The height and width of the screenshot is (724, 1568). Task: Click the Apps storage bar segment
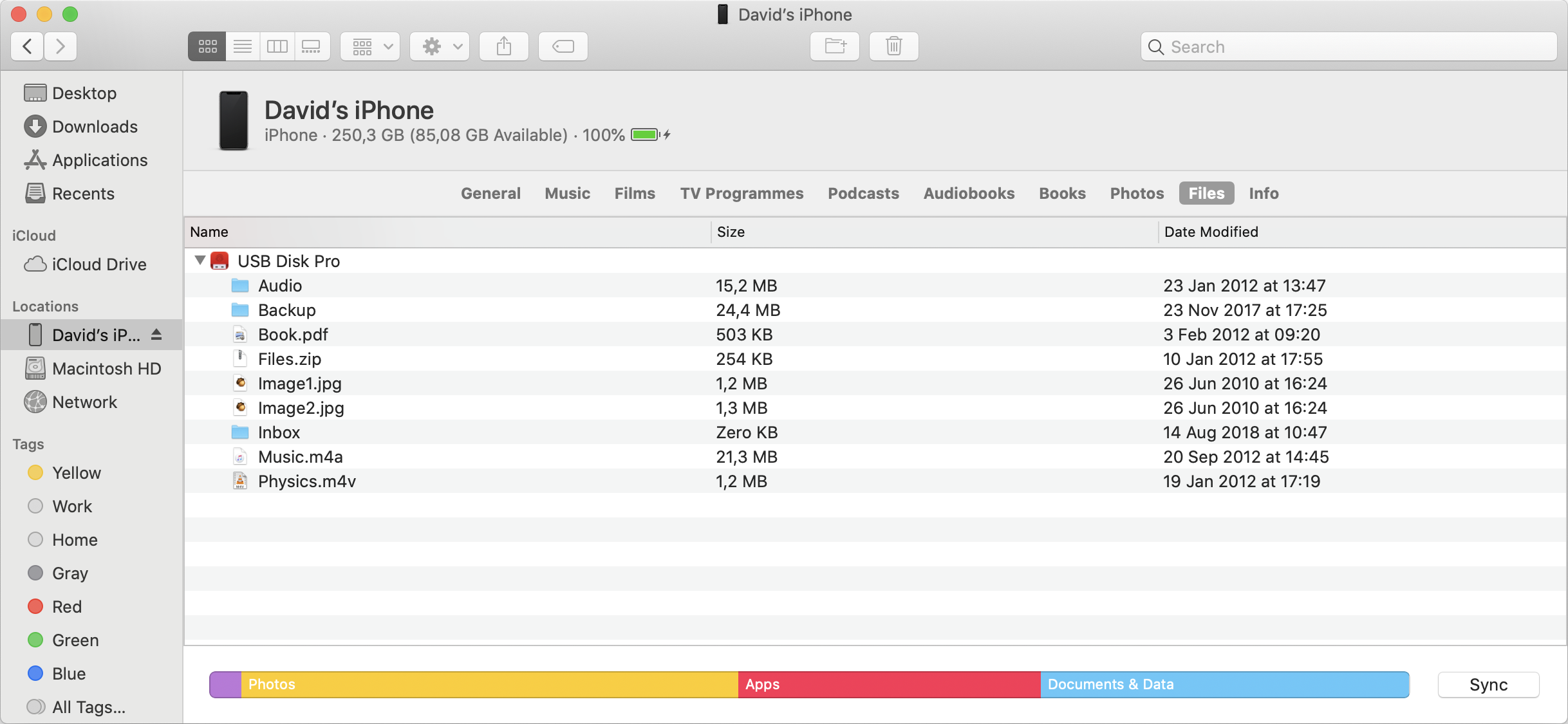889,685
